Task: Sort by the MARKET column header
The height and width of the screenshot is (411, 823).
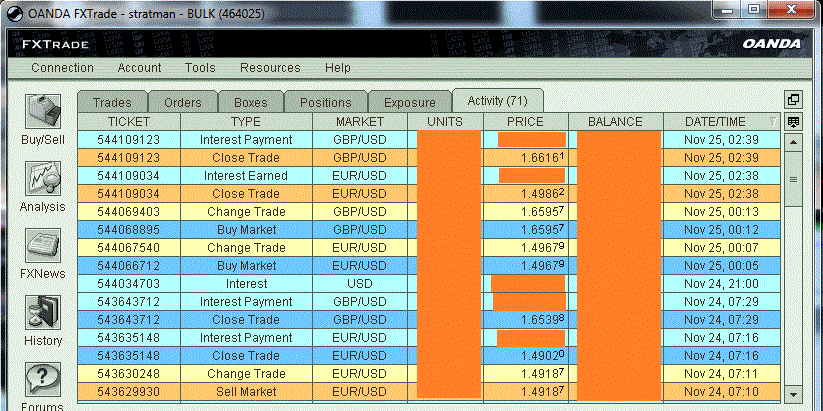Action: coord(360,122)
